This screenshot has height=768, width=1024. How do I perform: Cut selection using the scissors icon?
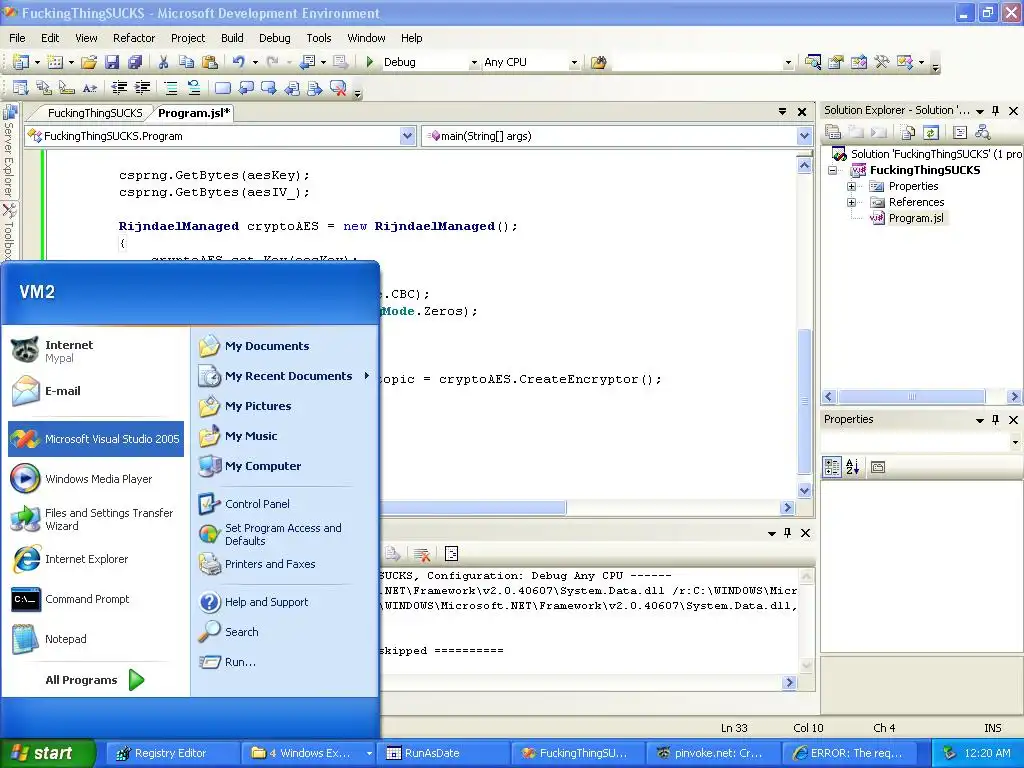pyautogui.click(x=163, y=62)
